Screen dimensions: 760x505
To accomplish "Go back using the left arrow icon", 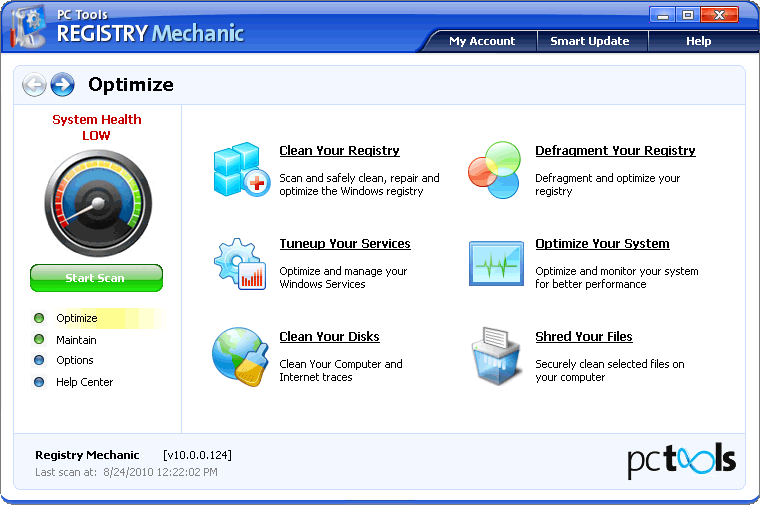I will [34, 85].
